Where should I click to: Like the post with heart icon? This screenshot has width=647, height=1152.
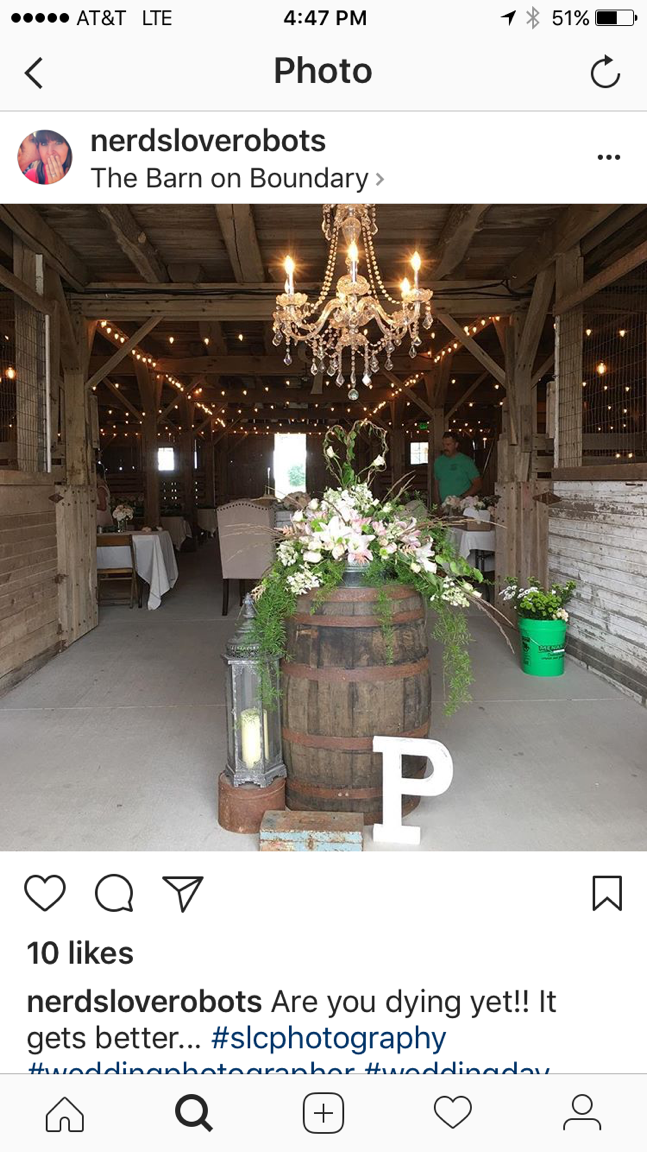(45, 893)
